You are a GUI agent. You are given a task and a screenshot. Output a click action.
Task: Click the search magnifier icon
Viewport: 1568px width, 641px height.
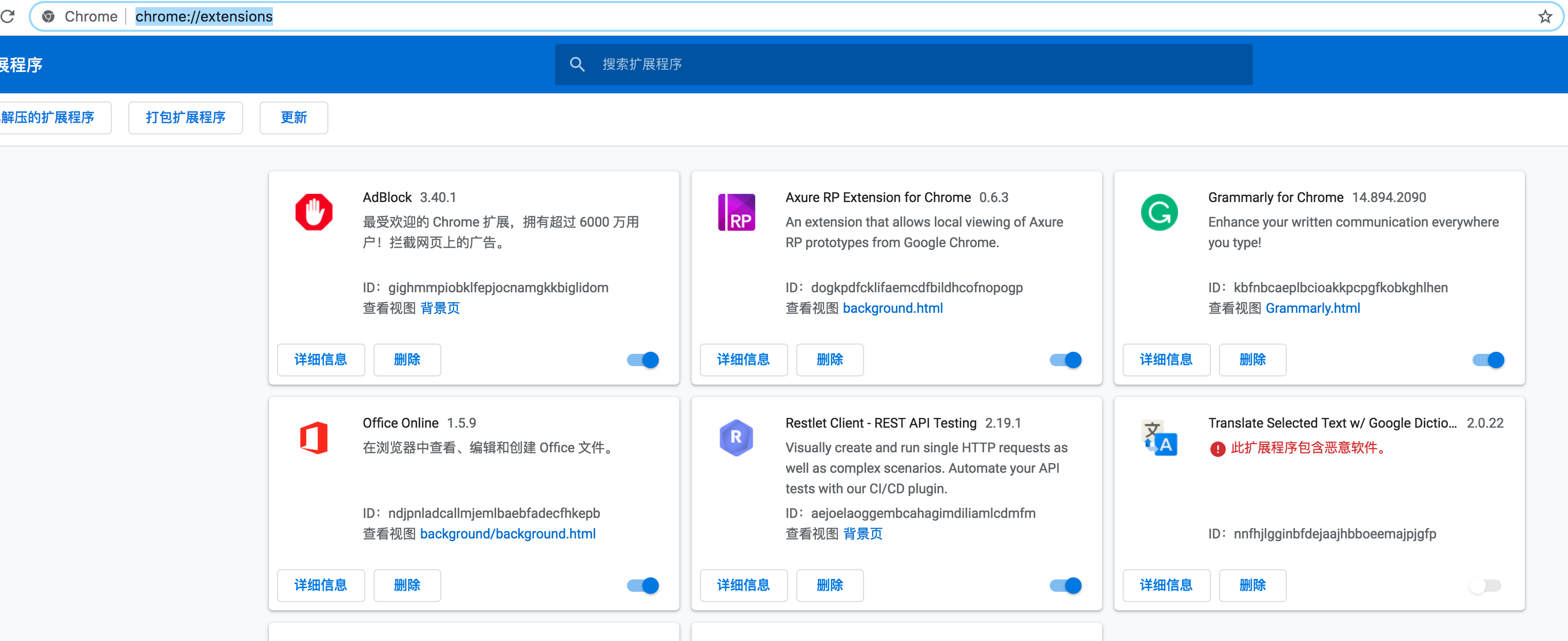pos(577,64)
